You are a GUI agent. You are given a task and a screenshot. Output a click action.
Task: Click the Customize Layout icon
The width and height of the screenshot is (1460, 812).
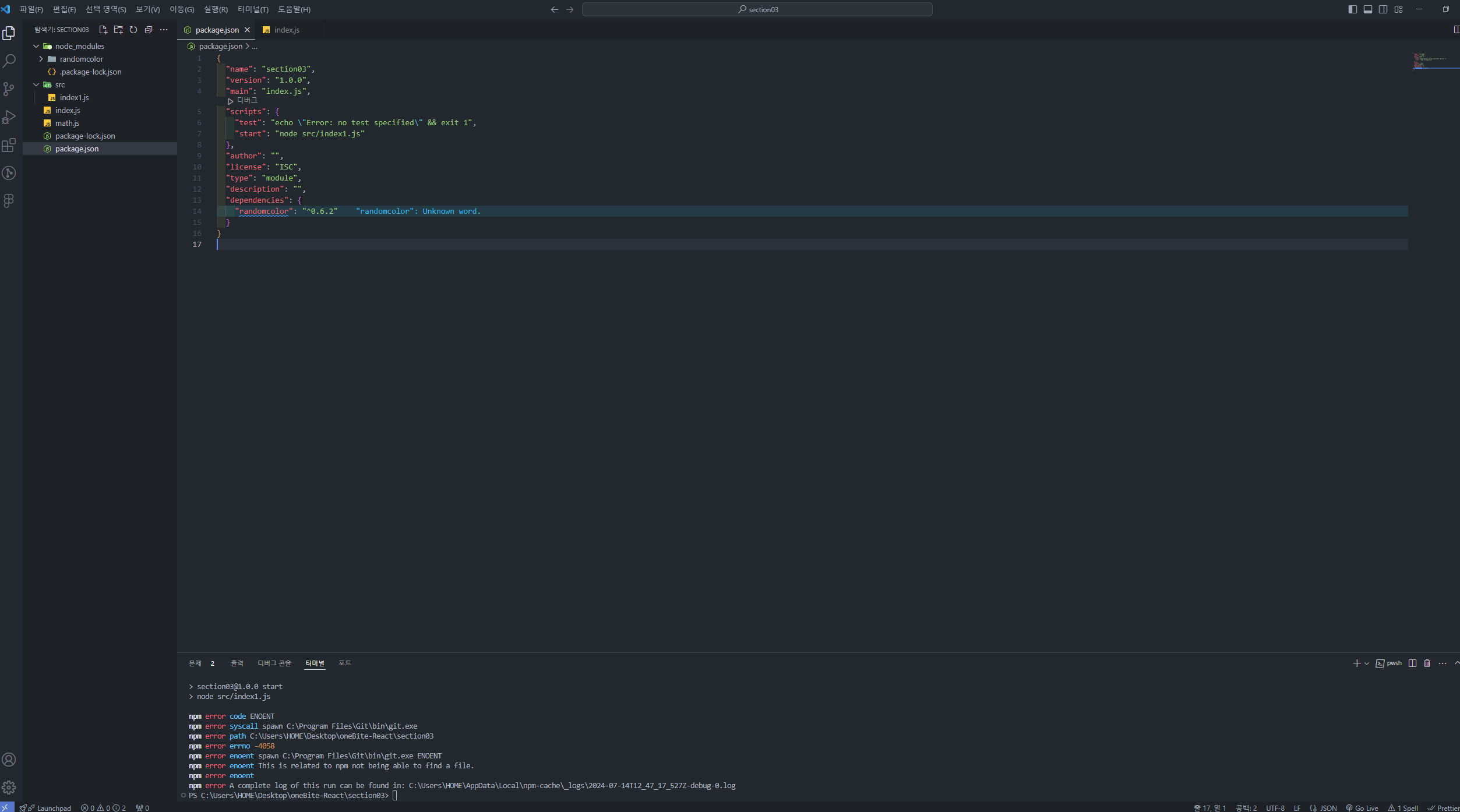tap(1398, 9)
